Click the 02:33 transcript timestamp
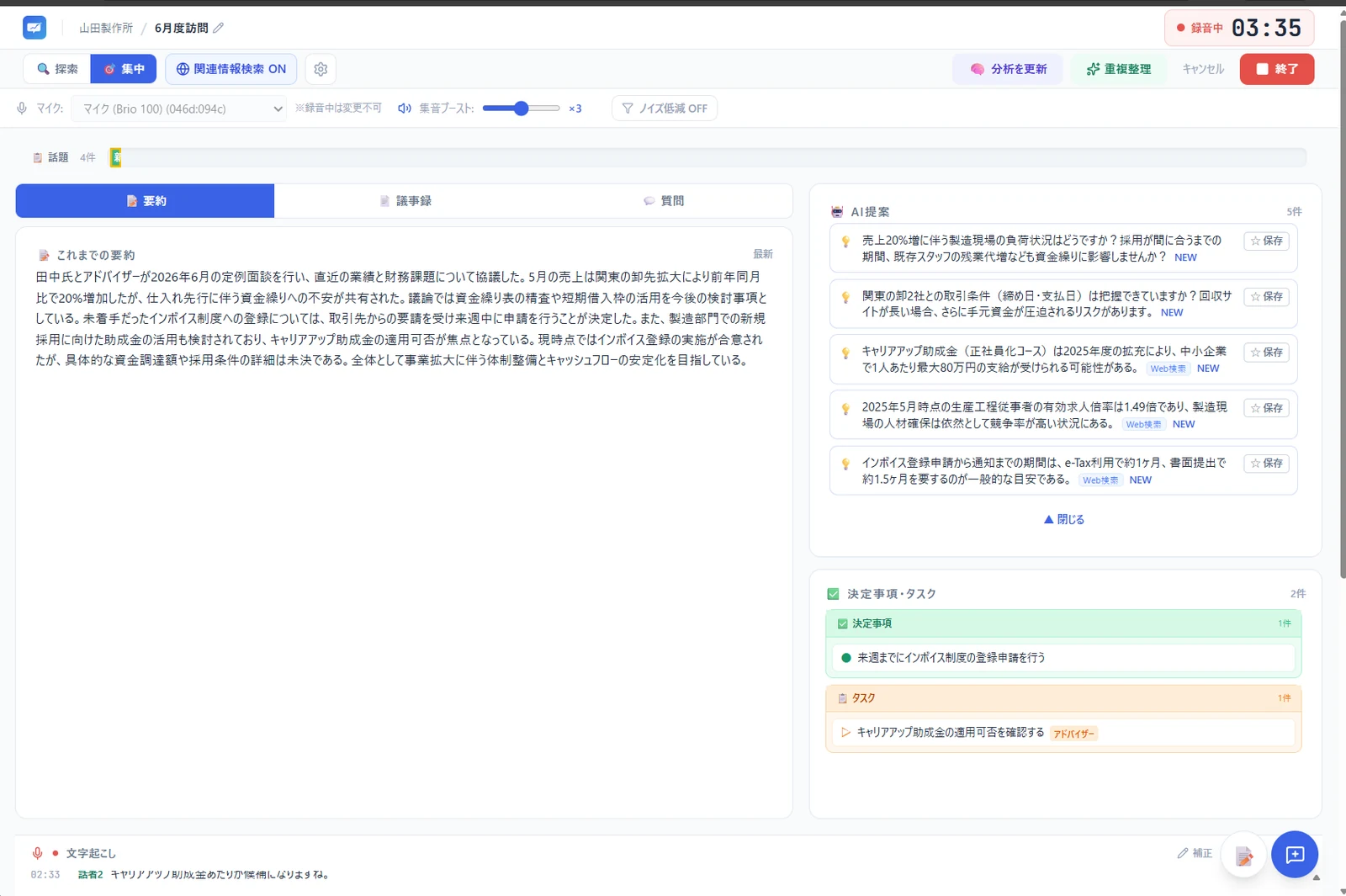1346x896 pixels. point(45,875)
